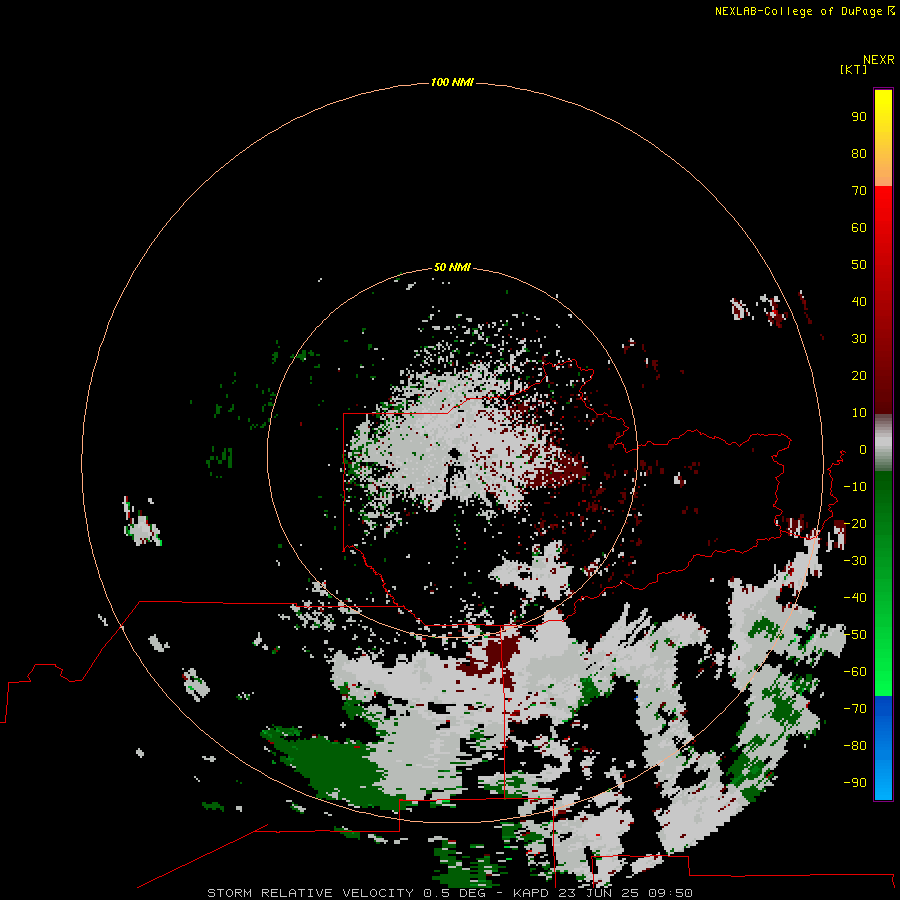
Task: Click the -30 value on the velocity scale
Action: coord(855,561)
